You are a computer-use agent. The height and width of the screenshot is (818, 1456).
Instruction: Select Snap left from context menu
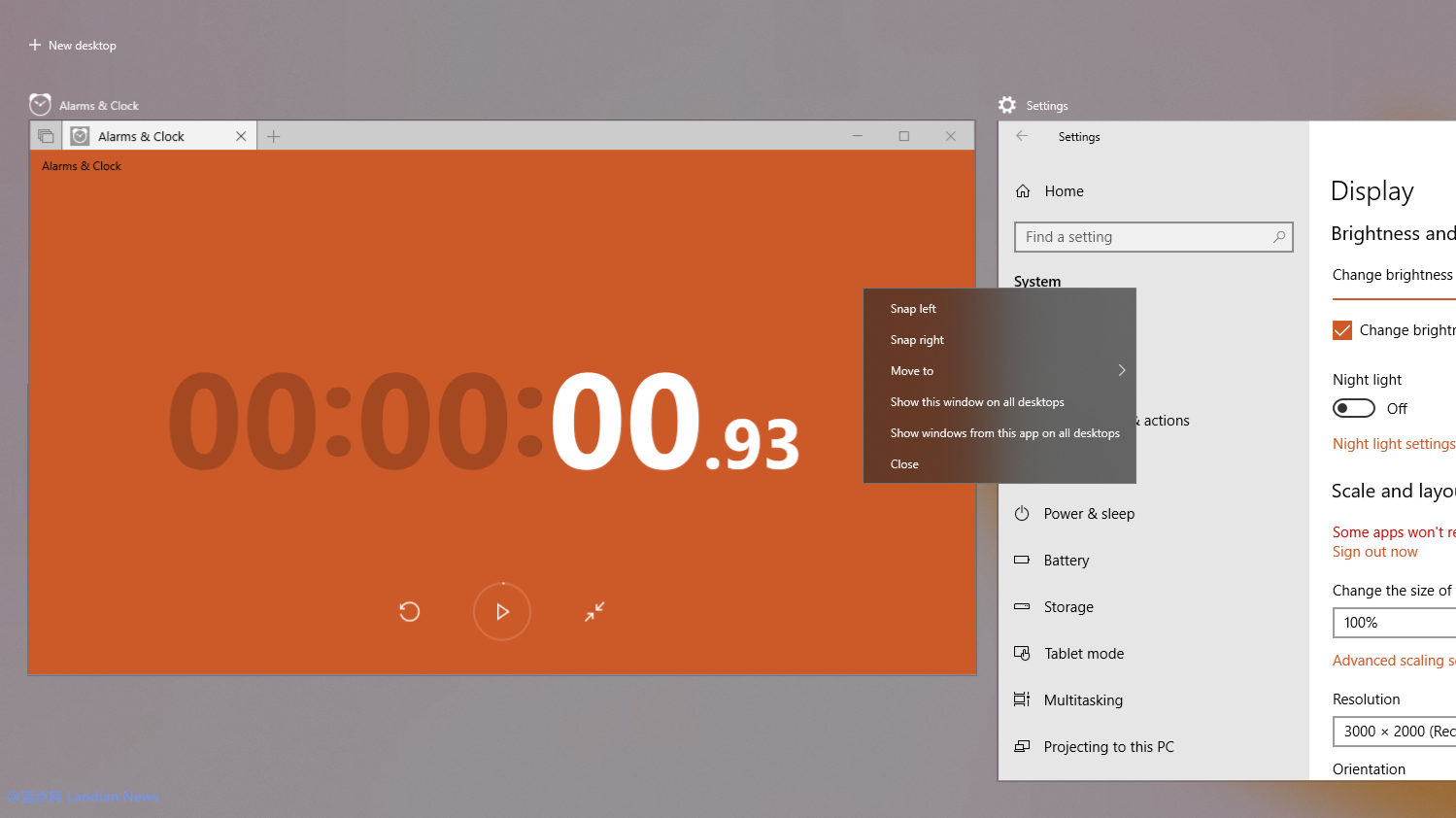point(913,309)
